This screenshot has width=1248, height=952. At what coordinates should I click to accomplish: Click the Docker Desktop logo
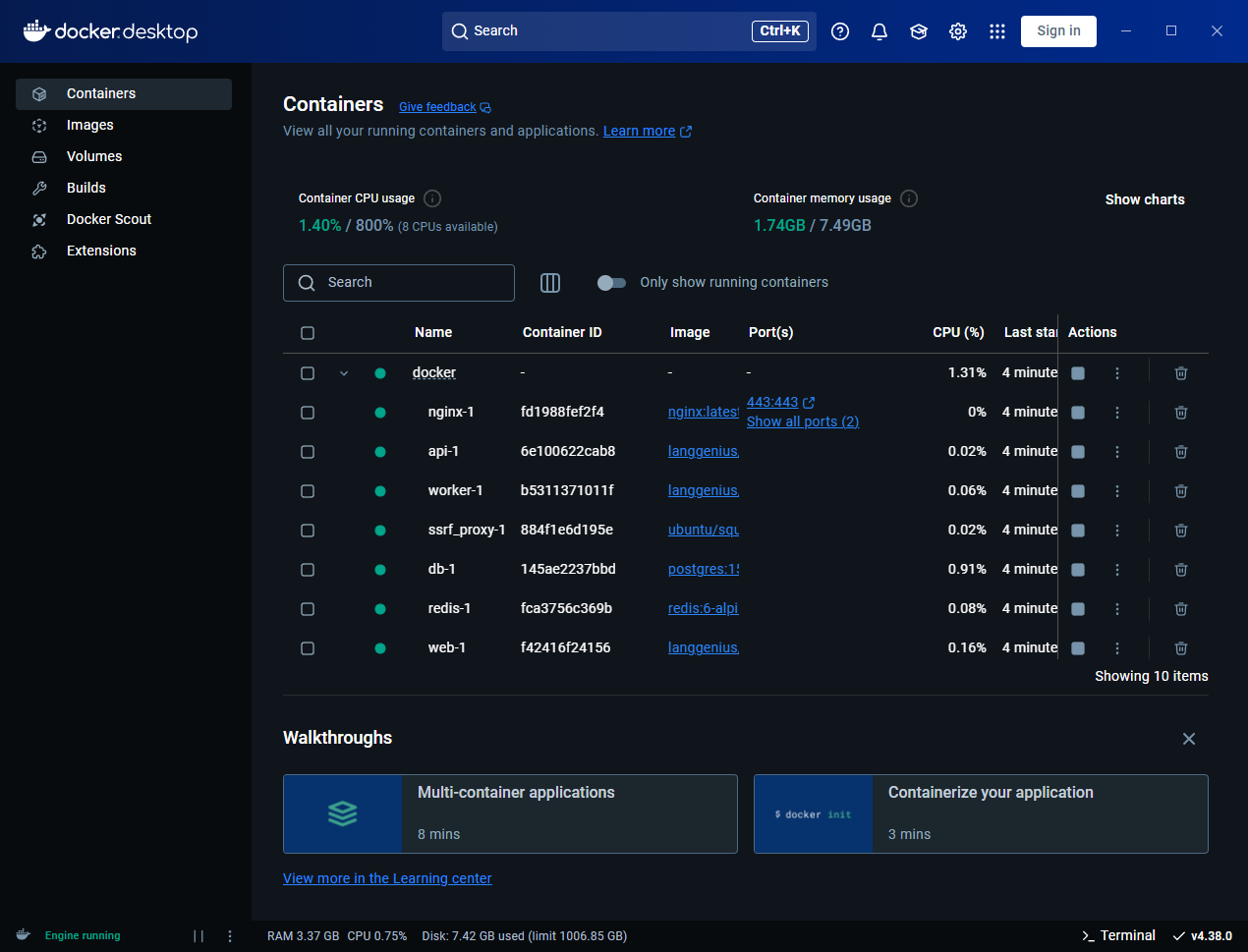[111, 31]
